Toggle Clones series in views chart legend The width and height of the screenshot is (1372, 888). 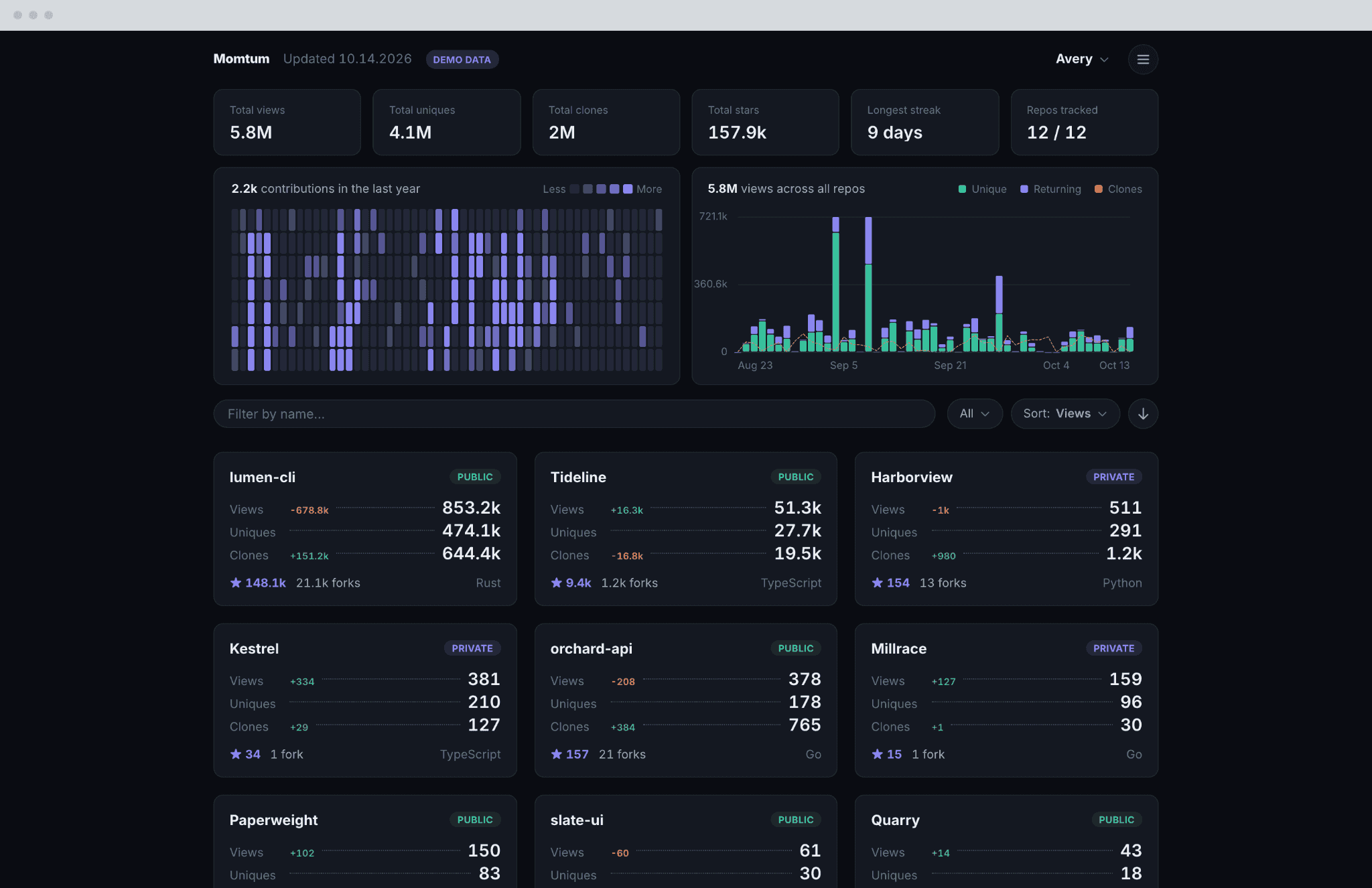click(x=1118, y=189)
